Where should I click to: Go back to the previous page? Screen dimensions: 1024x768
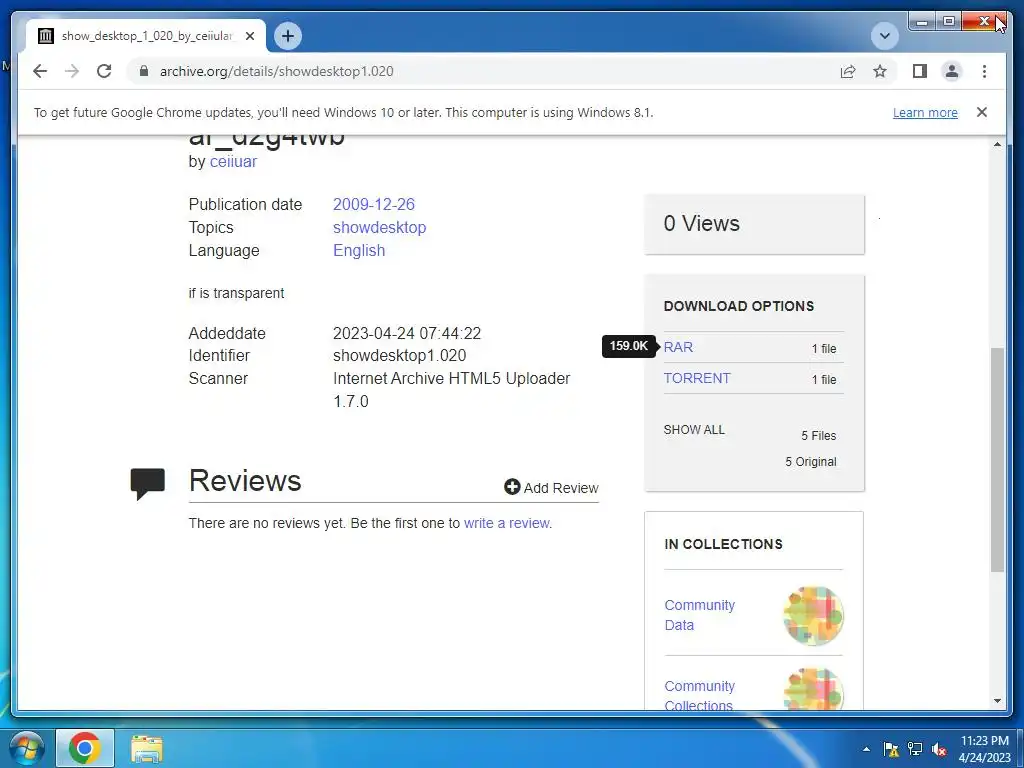pyautogui.click(x=40, y=71)
